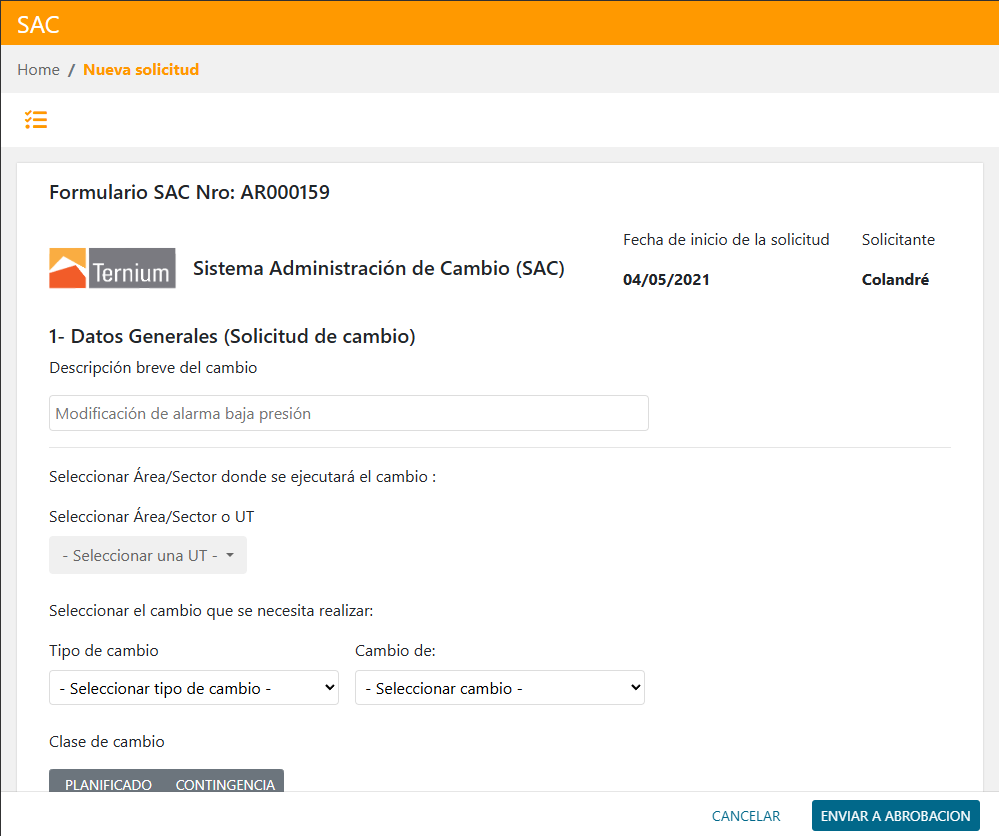Viewport: 999px width, 836px height.
Task: Click the Ternium logo
Action: [x=111, y=268]
